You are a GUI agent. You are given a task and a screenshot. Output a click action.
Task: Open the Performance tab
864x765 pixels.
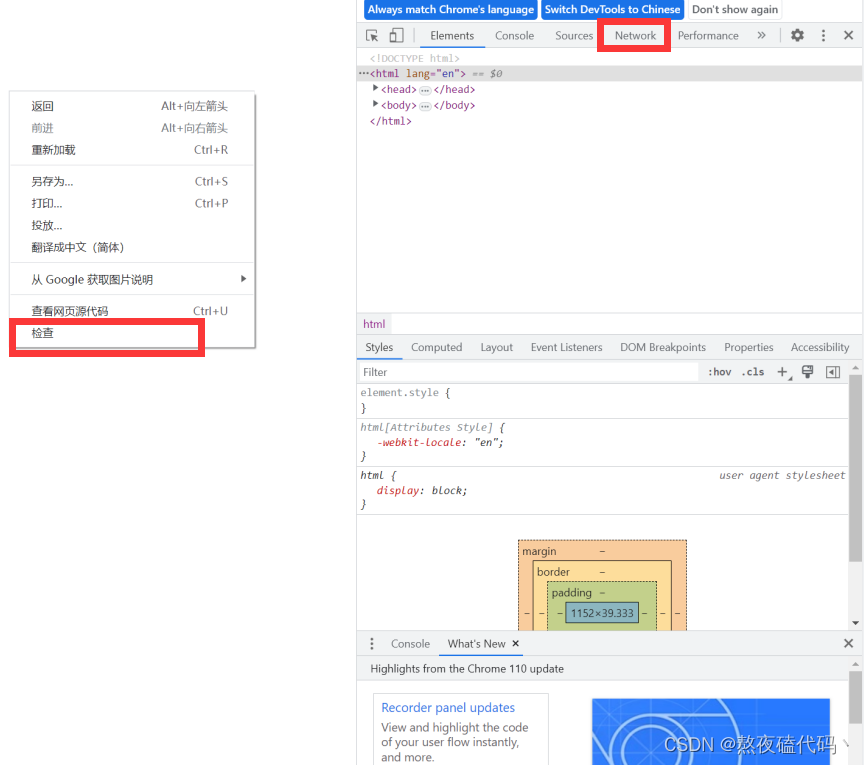[x=708, y=36]
